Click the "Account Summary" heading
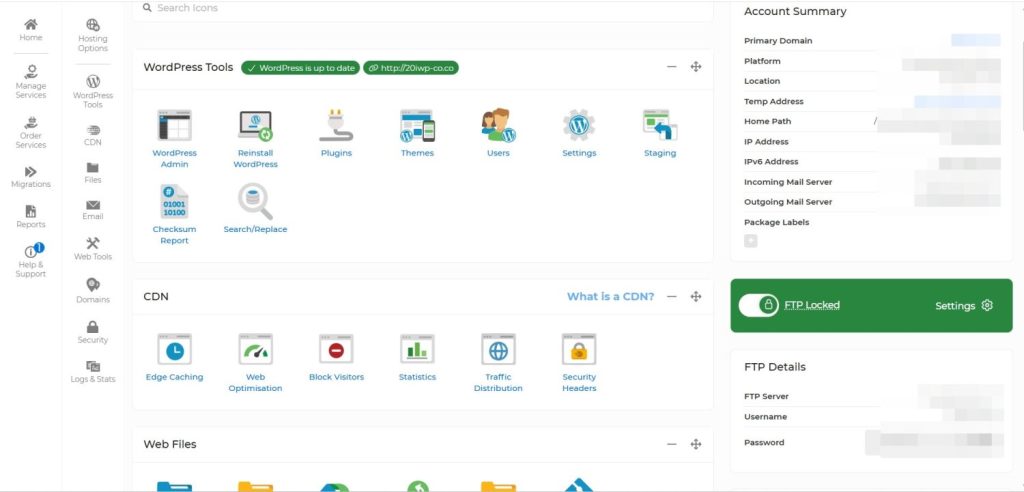Viewport: 1024px width, 492px height. (x=795, y=11)
